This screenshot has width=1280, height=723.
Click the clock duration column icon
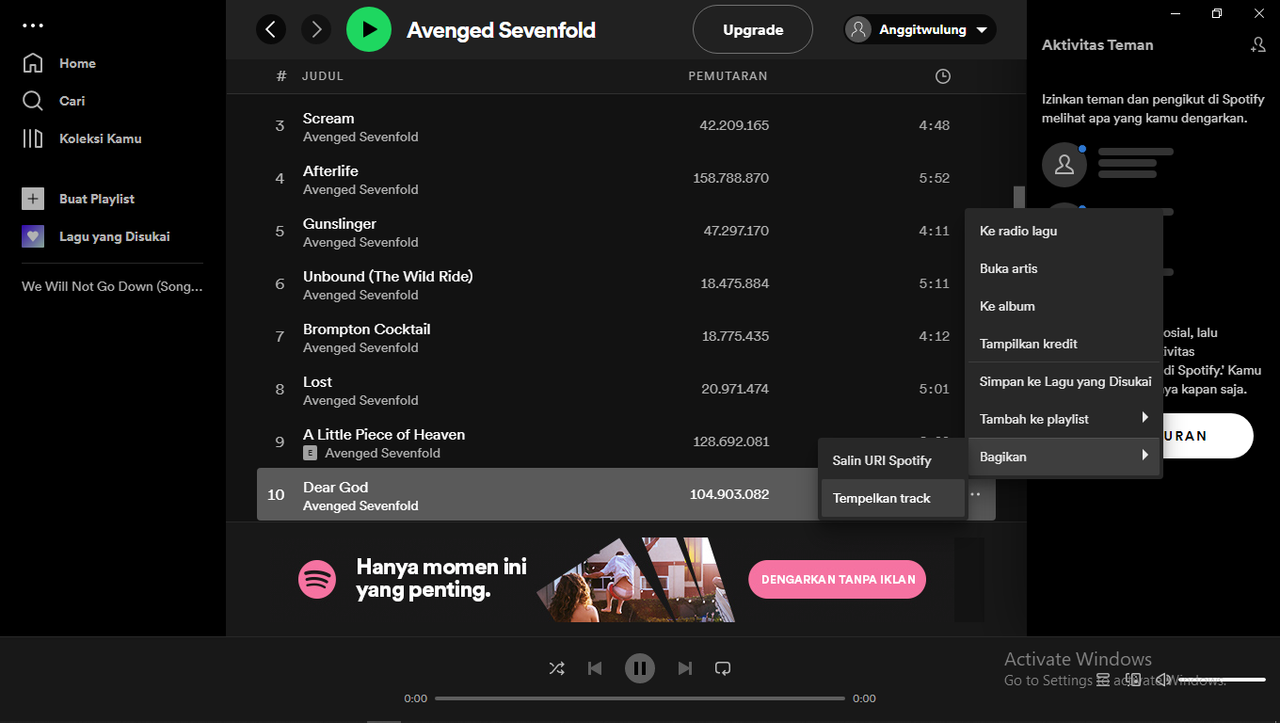coord(942,76)
